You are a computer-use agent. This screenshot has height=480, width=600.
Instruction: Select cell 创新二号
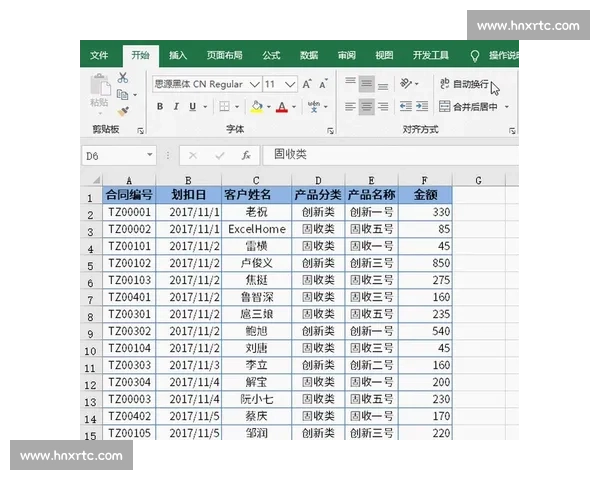tap(372, 365)
